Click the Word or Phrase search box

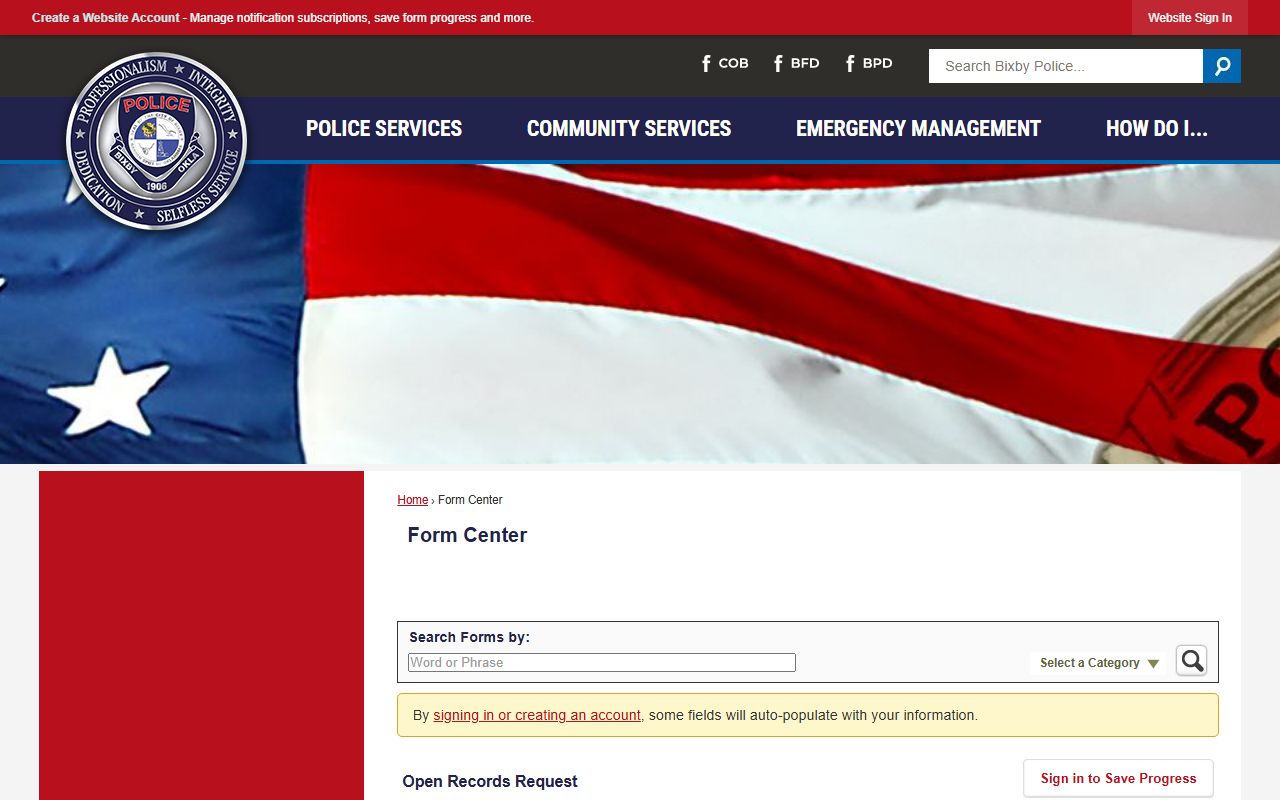click(x=601, y=662)
